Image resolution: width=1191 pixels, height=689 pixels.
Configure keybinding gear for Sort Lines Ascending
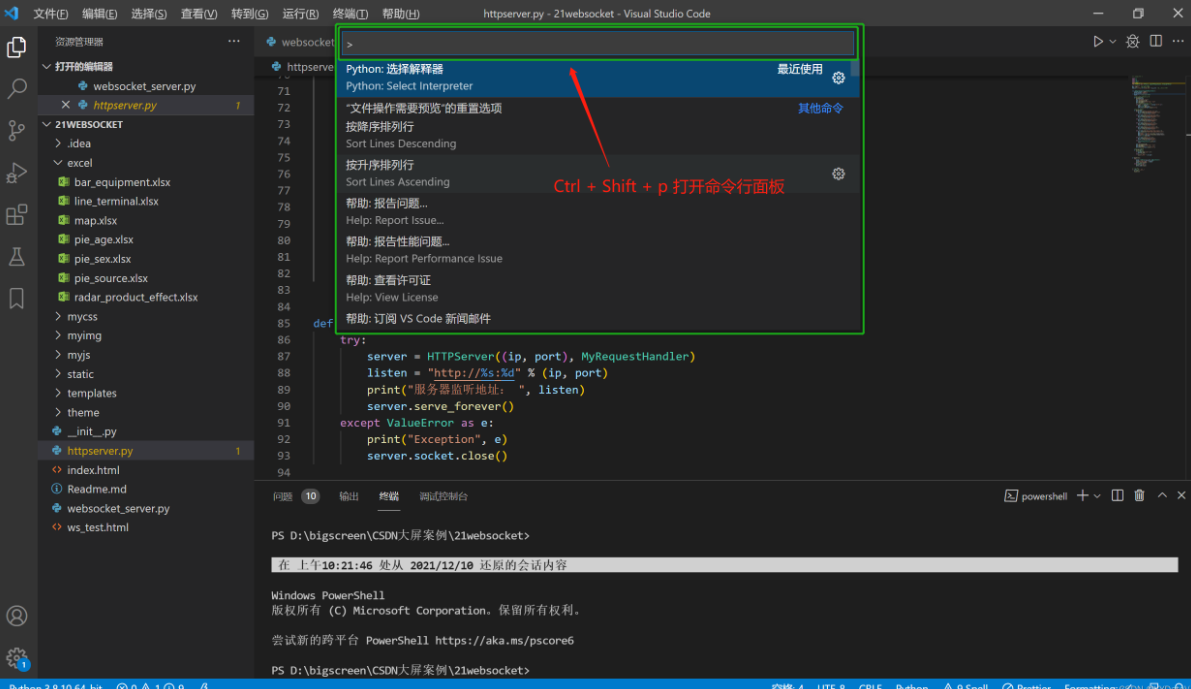click(839, 174)
